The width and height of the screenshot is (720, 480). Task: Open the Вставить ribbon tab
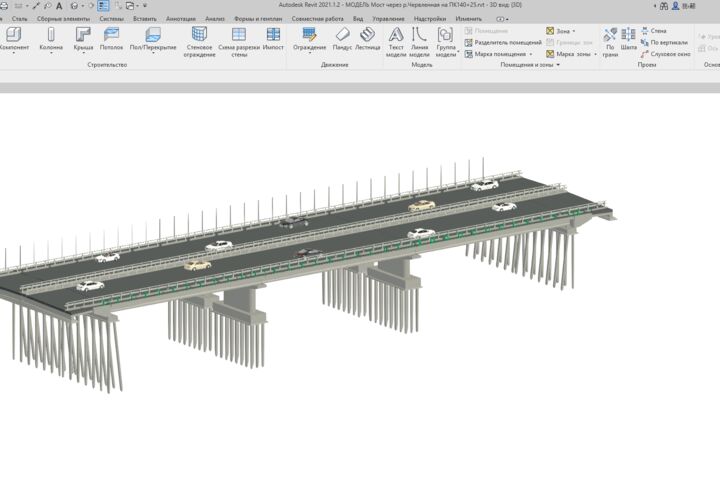tap(145, 19)
